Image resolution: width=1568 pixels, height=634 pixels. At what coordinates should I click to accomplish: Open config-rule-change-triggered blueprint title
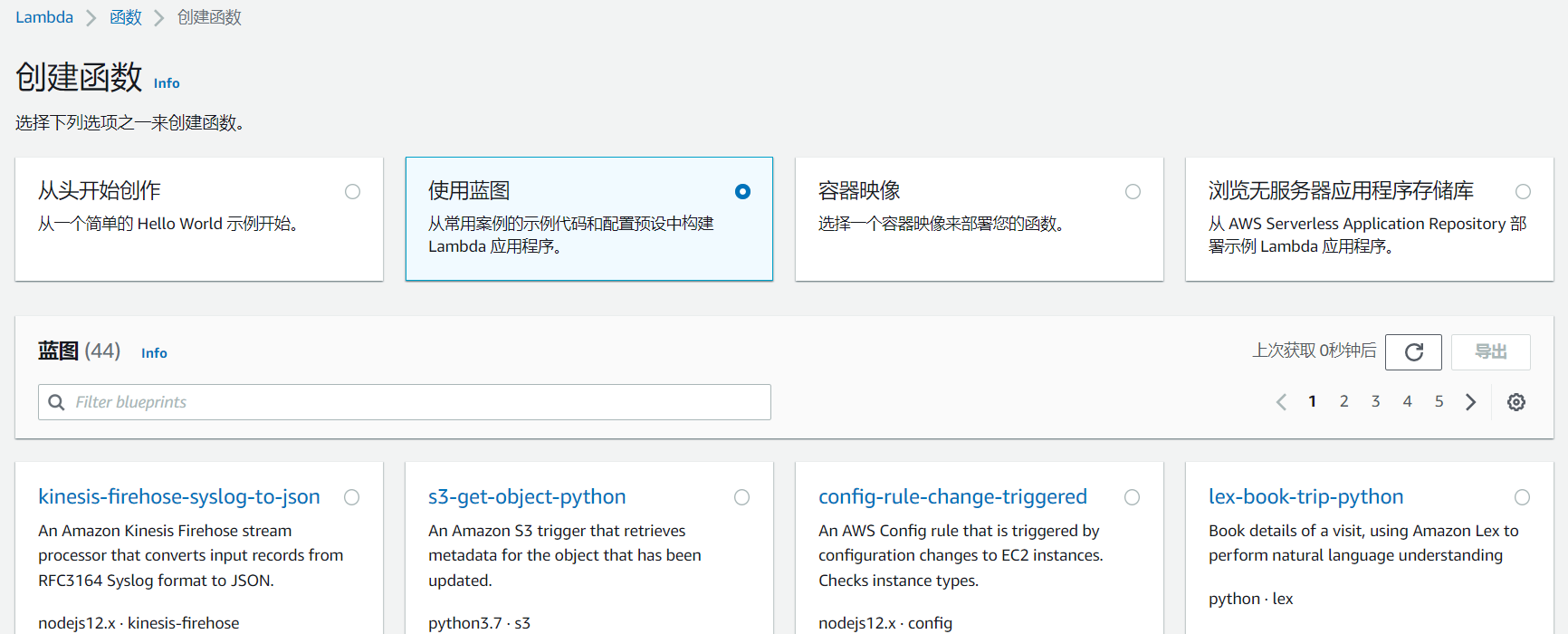(952, 496)
